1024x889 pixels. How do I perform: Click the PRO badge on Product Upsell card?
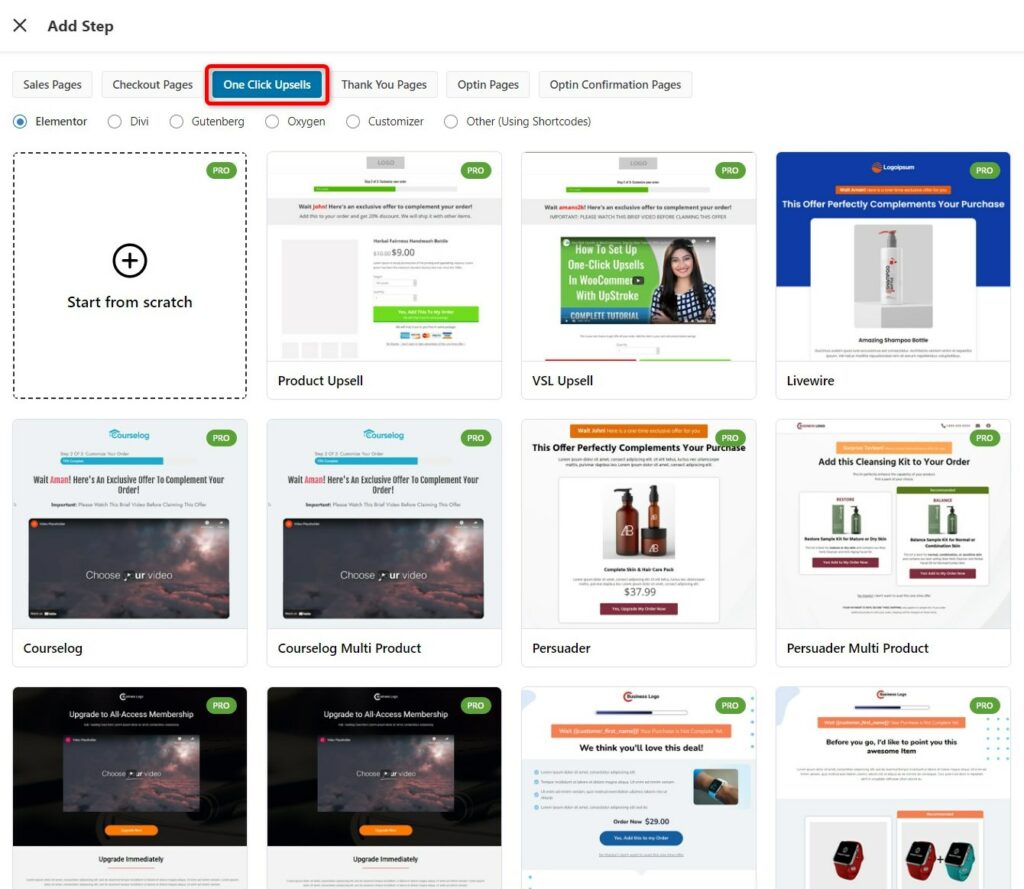pos(475,170)
